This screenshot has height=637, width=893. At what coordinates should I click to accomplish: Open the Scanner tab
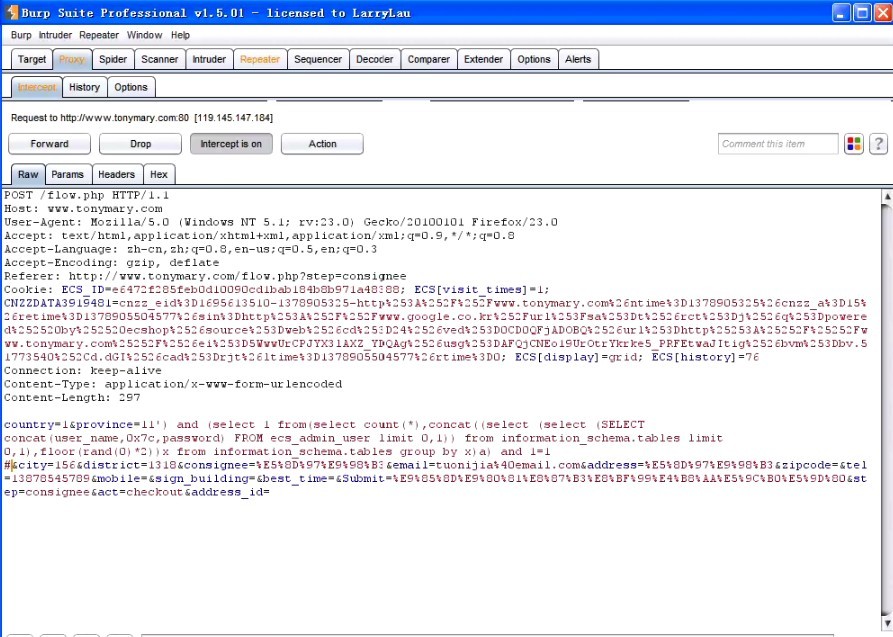159,59
